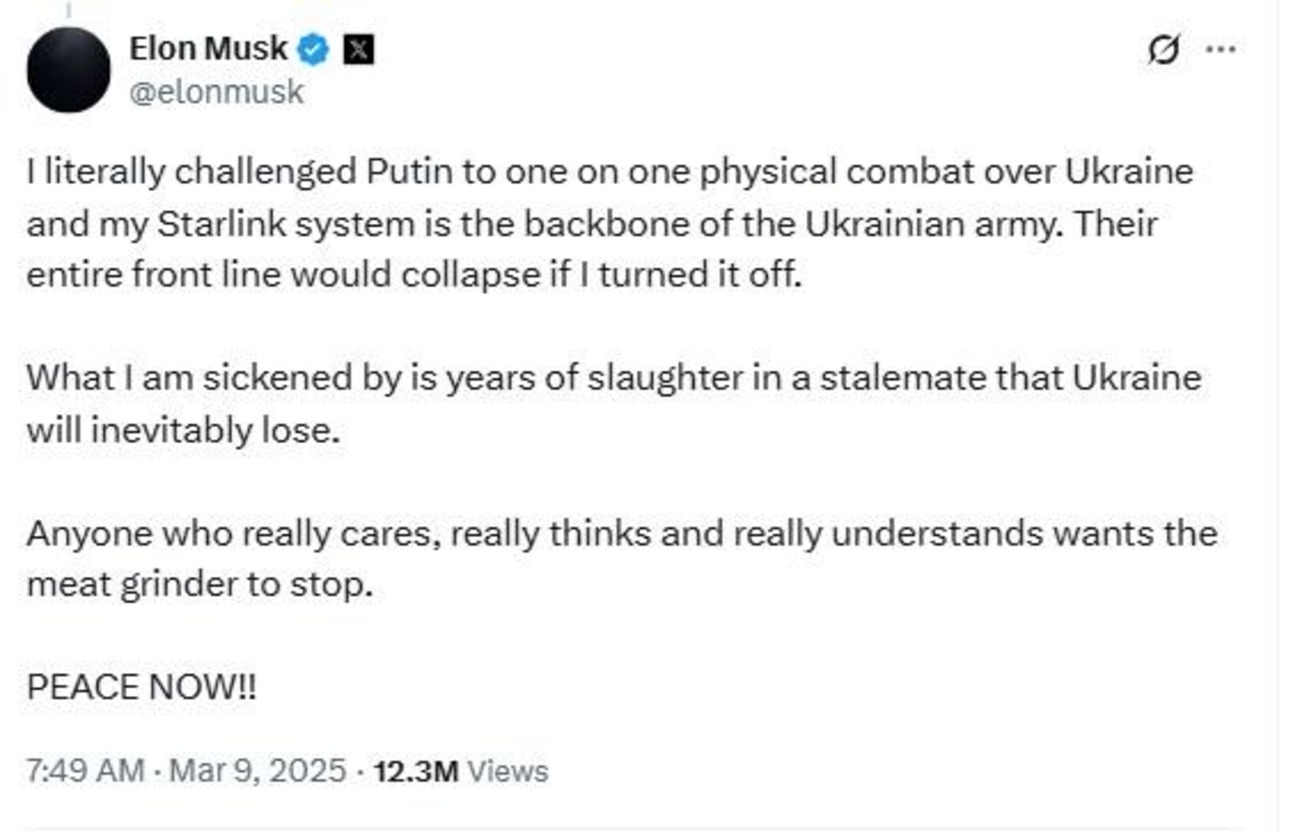
Task: Click the blue verified checkmark badge
Action: (x=314, y=50)
